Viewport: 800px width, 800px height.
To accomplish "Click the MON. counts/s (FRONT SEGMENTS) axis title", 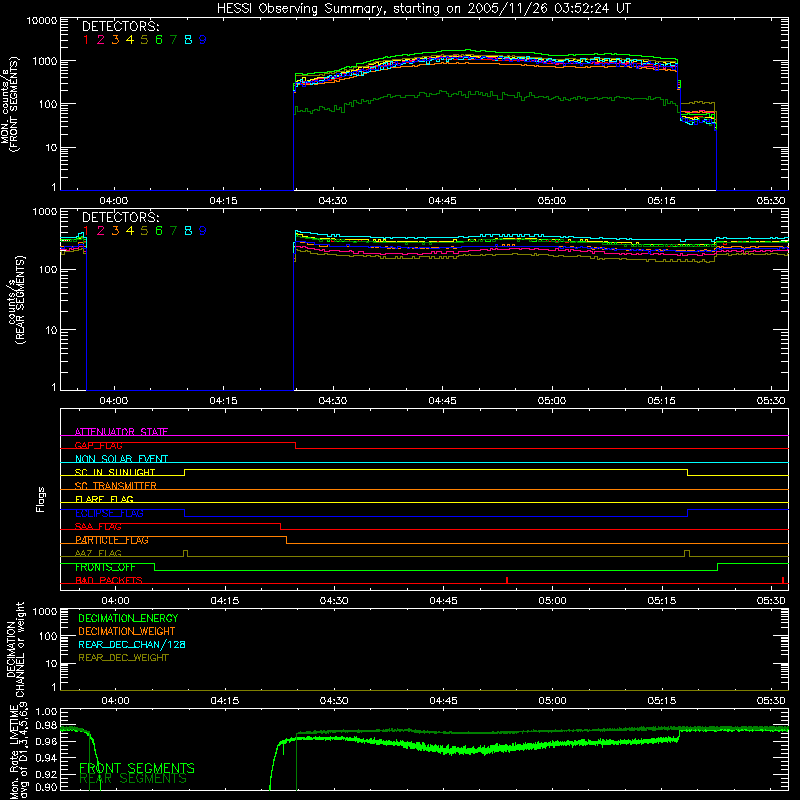I will 10,105.
